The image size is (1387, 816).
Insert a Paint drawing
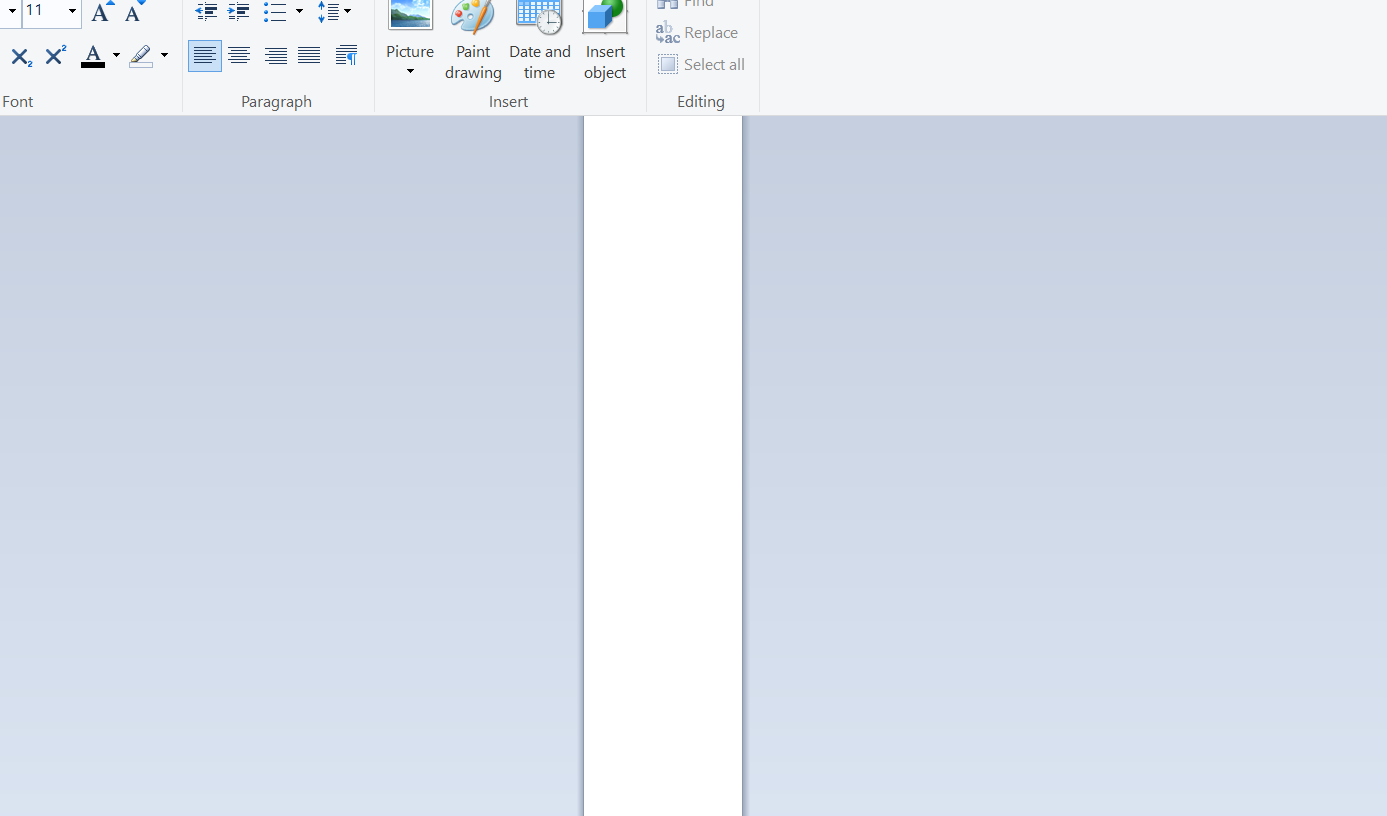473,40
